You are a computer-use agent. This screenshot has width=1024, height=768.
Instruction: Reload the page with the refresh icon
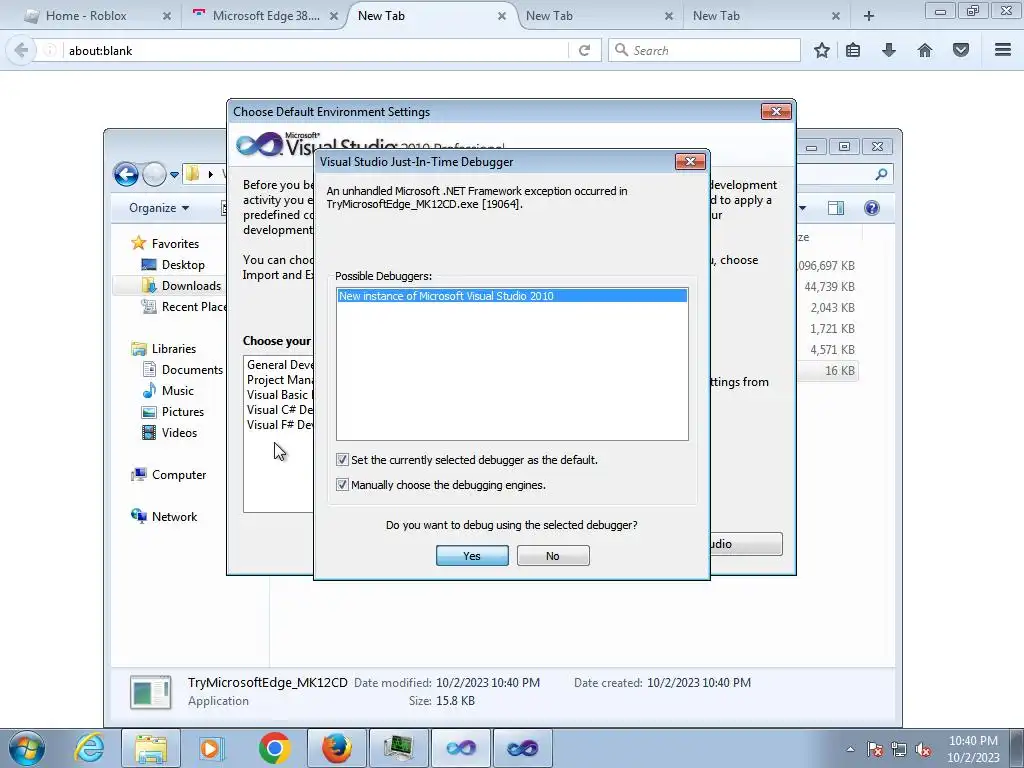[x=584, y=50]
